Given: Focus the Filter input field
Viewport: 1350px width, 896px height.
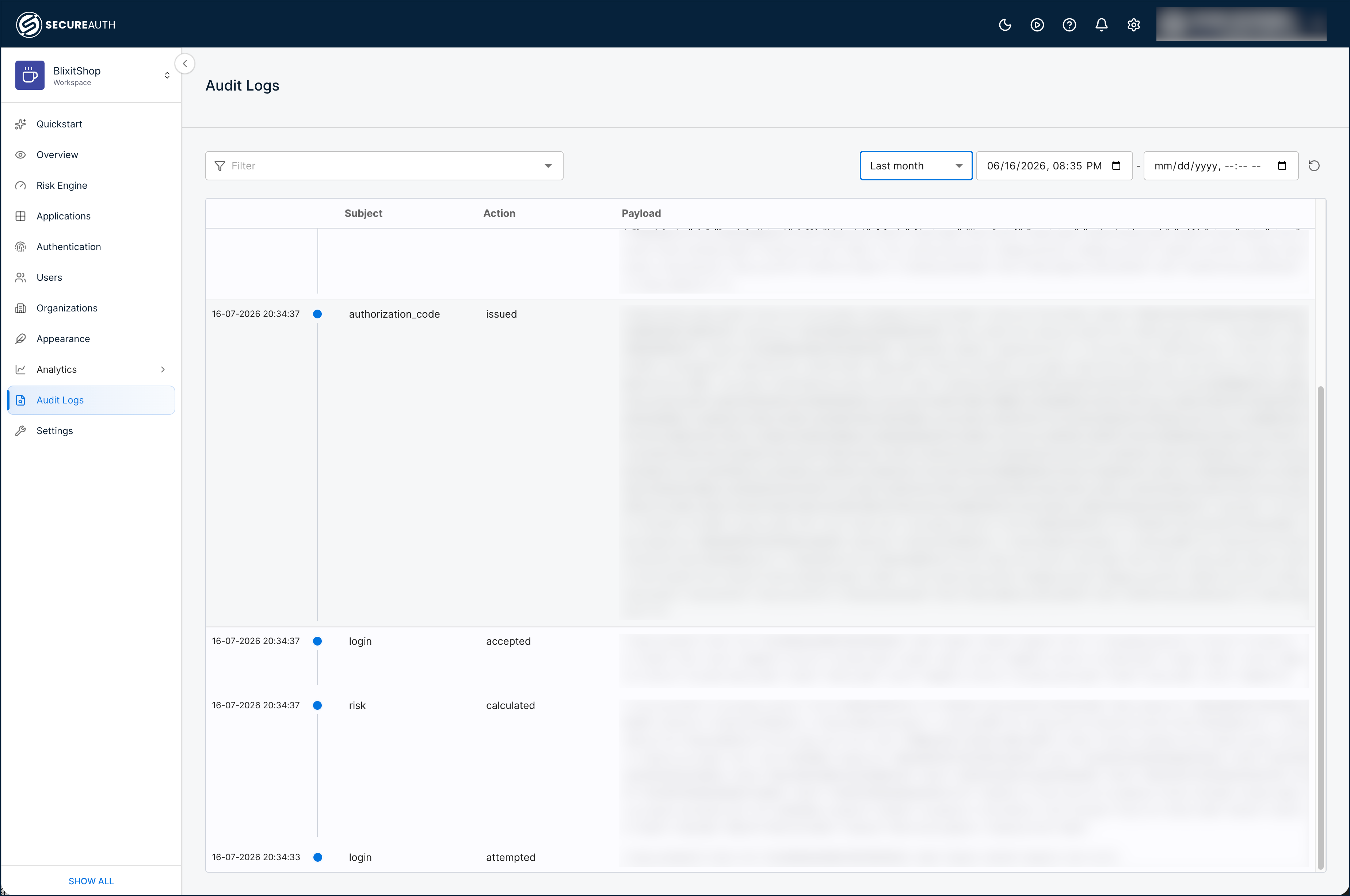Looking at the screenshot, I should point(384,166).
